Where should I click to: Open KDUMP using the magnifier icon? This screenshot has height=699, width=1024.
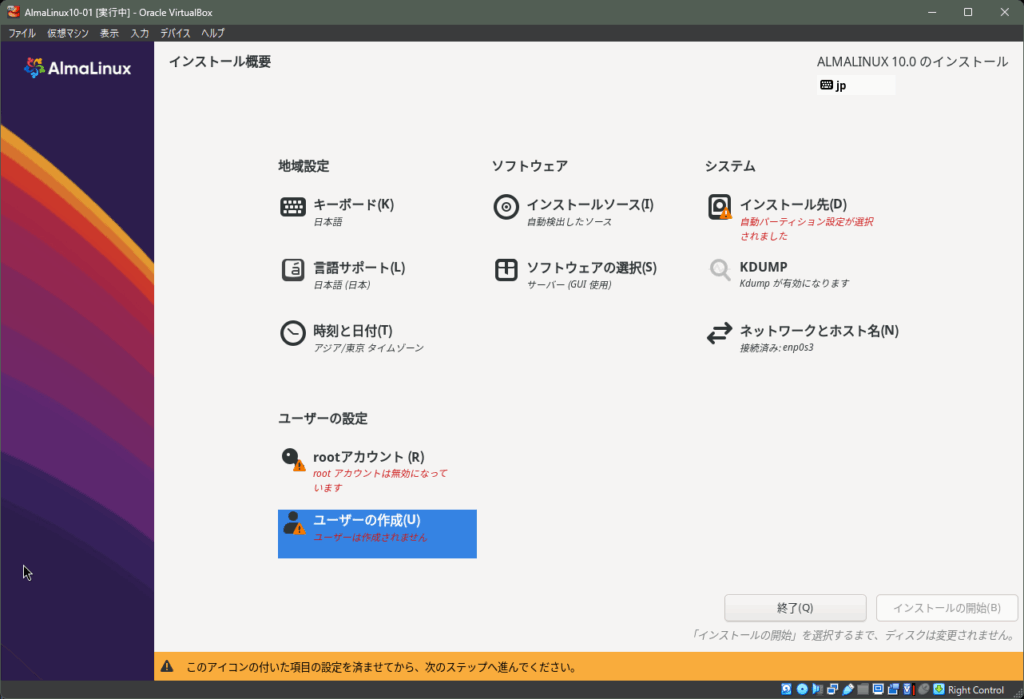pyautogui.click(x=720, y=269)
